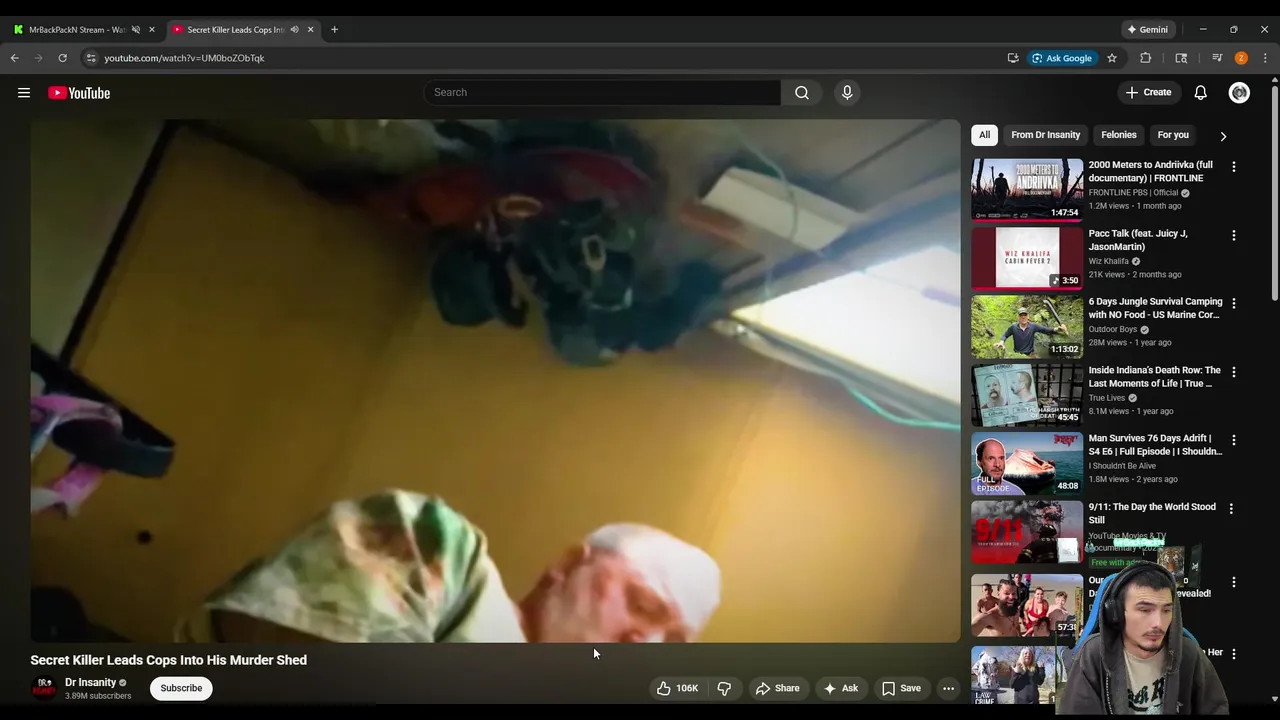Select the Felonies filter chip

[x=1118, y=135]
